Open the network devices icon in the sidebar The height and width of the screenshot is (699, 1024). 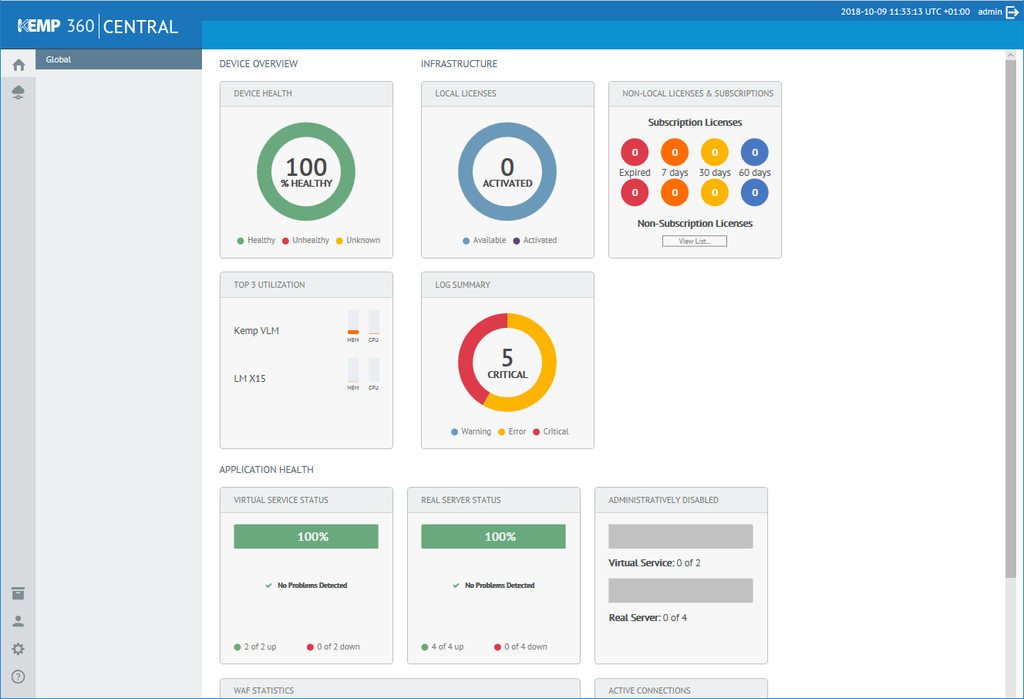coord(17,92)
